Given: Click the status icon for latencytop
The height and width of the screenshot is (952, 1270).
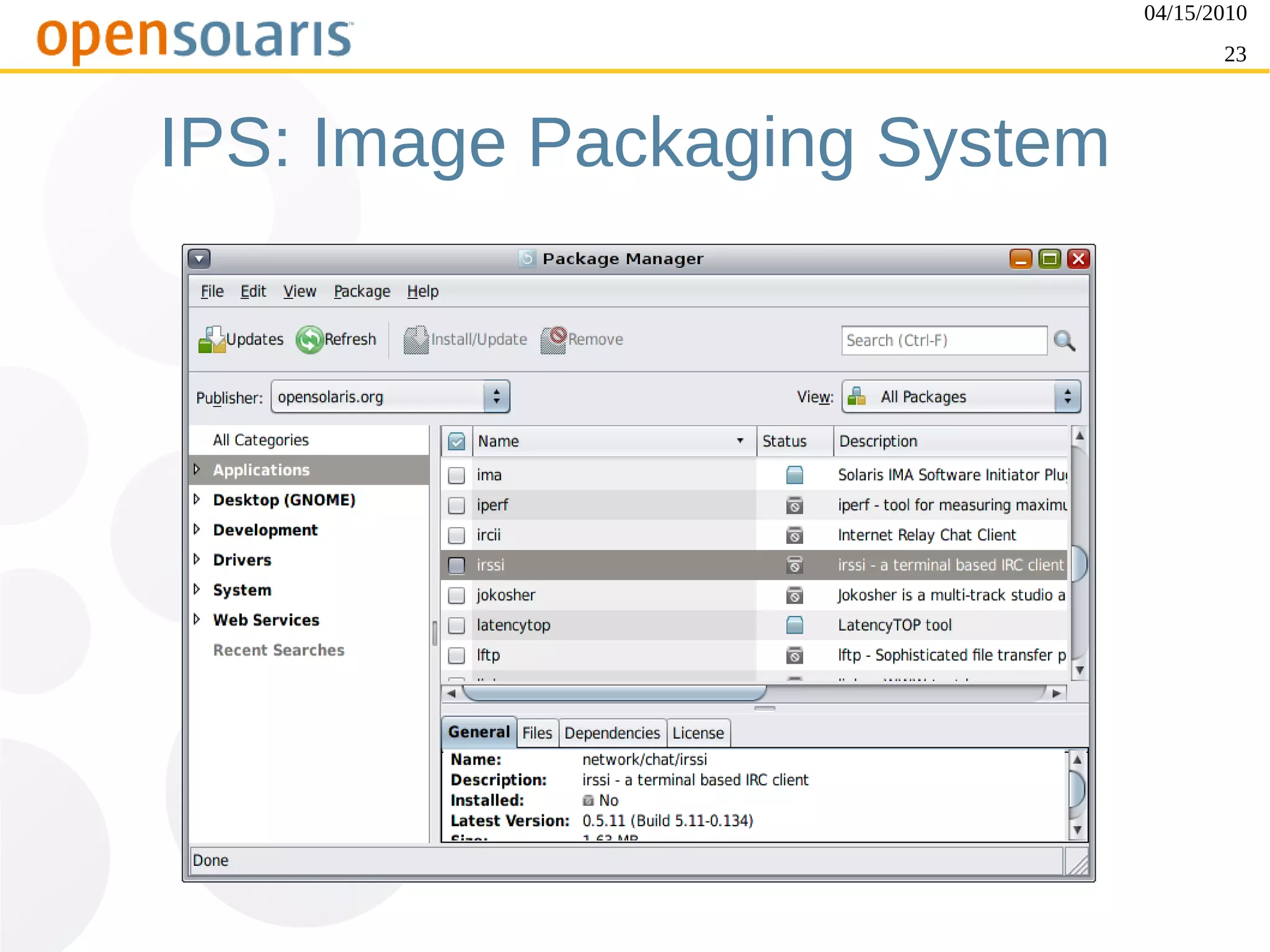Looking at the screenshot, I should click(794, 625).
